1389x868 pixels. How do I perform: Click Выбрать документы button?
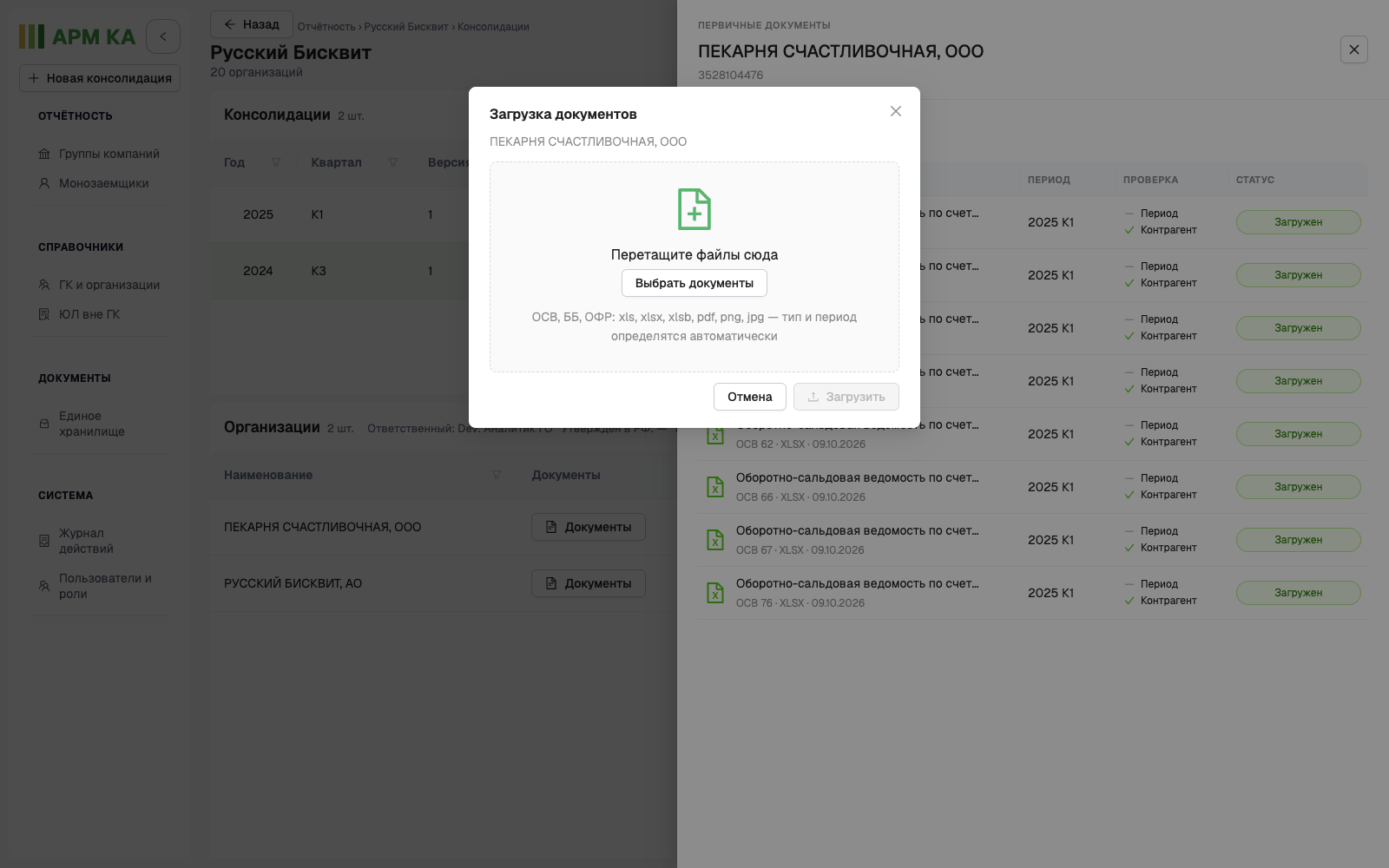pyautogui.click(x=694, y=283)
